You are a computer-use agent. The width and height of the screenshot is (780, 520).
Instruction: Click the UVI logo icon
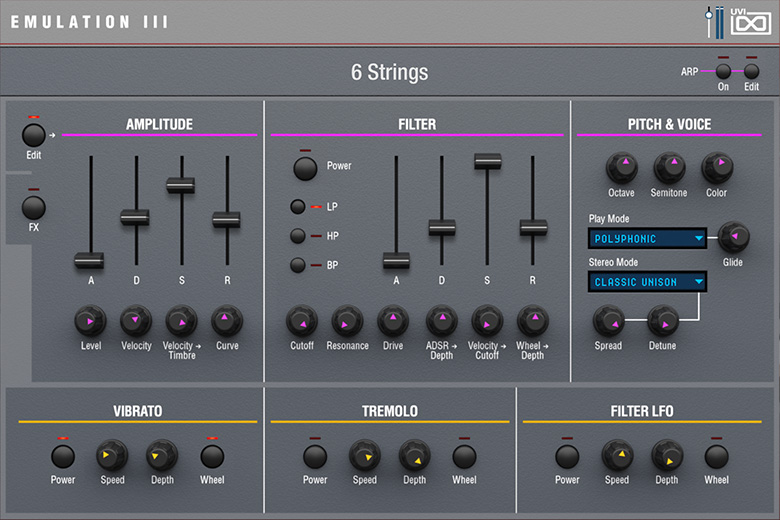click(748, 21)
